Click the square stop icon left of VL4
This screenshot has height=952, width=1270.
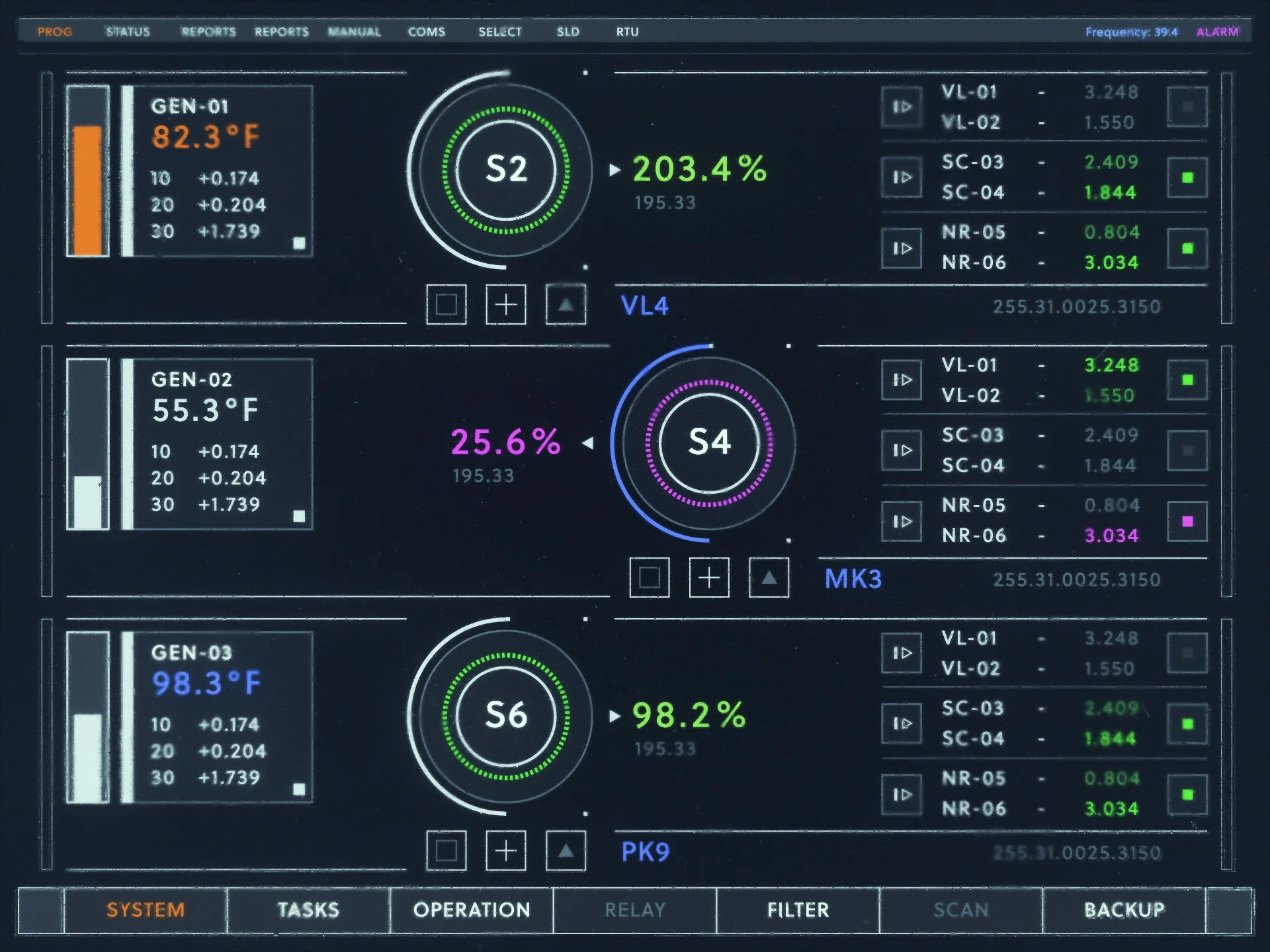click(x=446, y=305)
